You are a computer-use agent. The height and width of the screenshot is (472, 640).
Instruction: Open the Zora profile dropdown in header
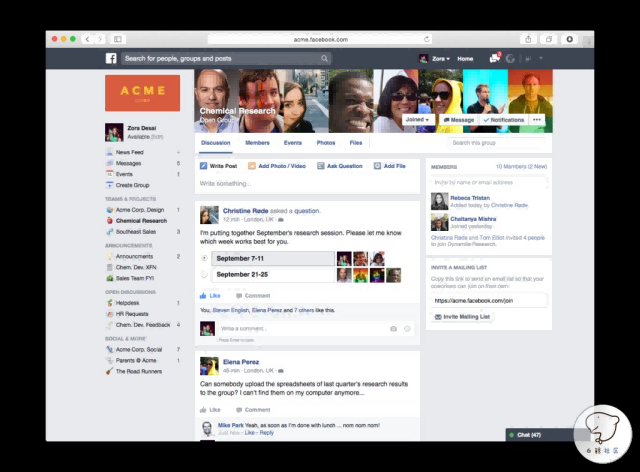pos(435,59)
